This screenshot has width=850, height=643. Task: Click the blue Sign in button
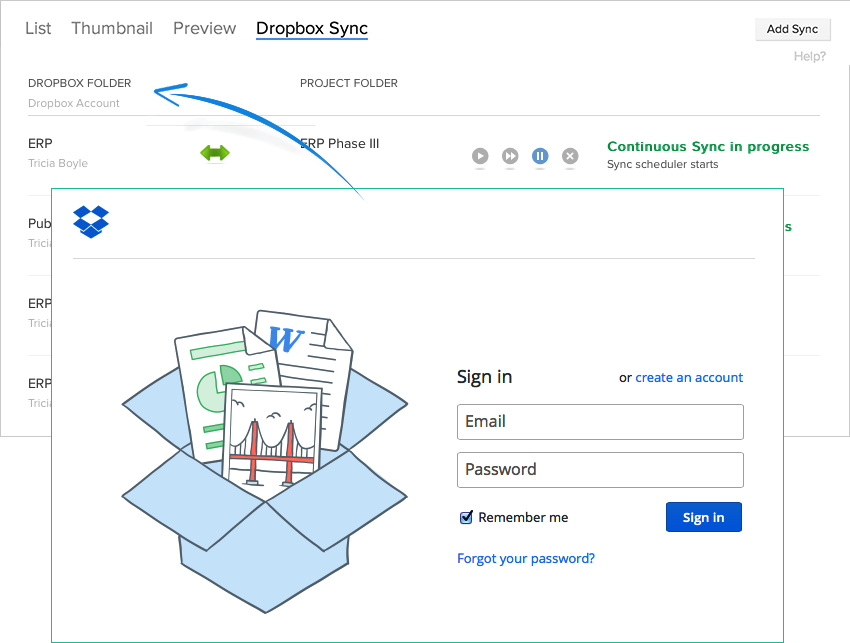(x=703, y=517)
